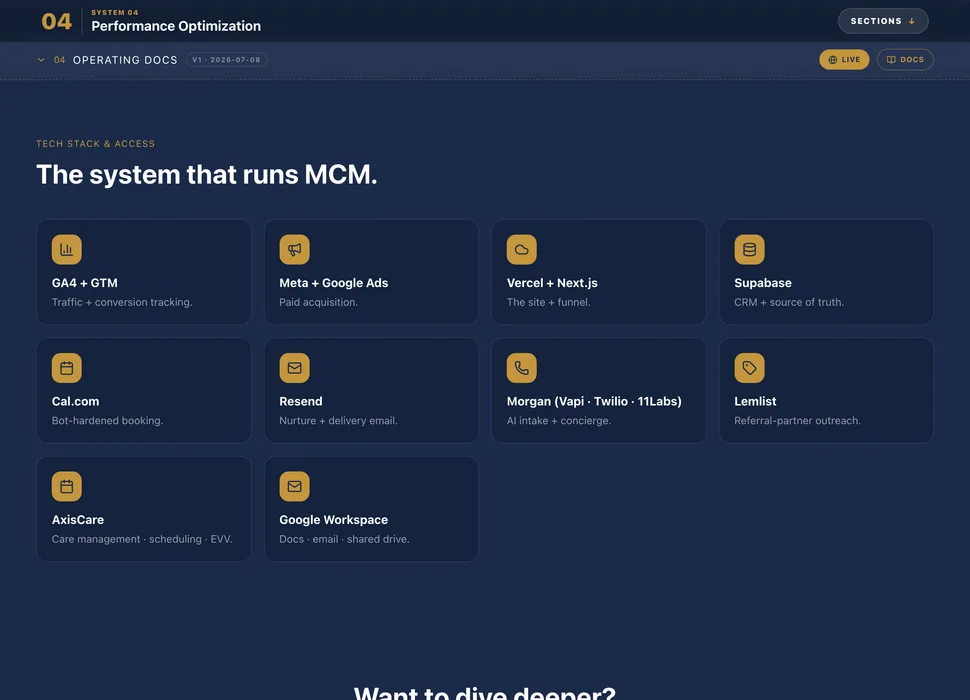Select the Vercel + Next.js card title
The width and height of the screenshot is (970, 700).
pos(552,283)
